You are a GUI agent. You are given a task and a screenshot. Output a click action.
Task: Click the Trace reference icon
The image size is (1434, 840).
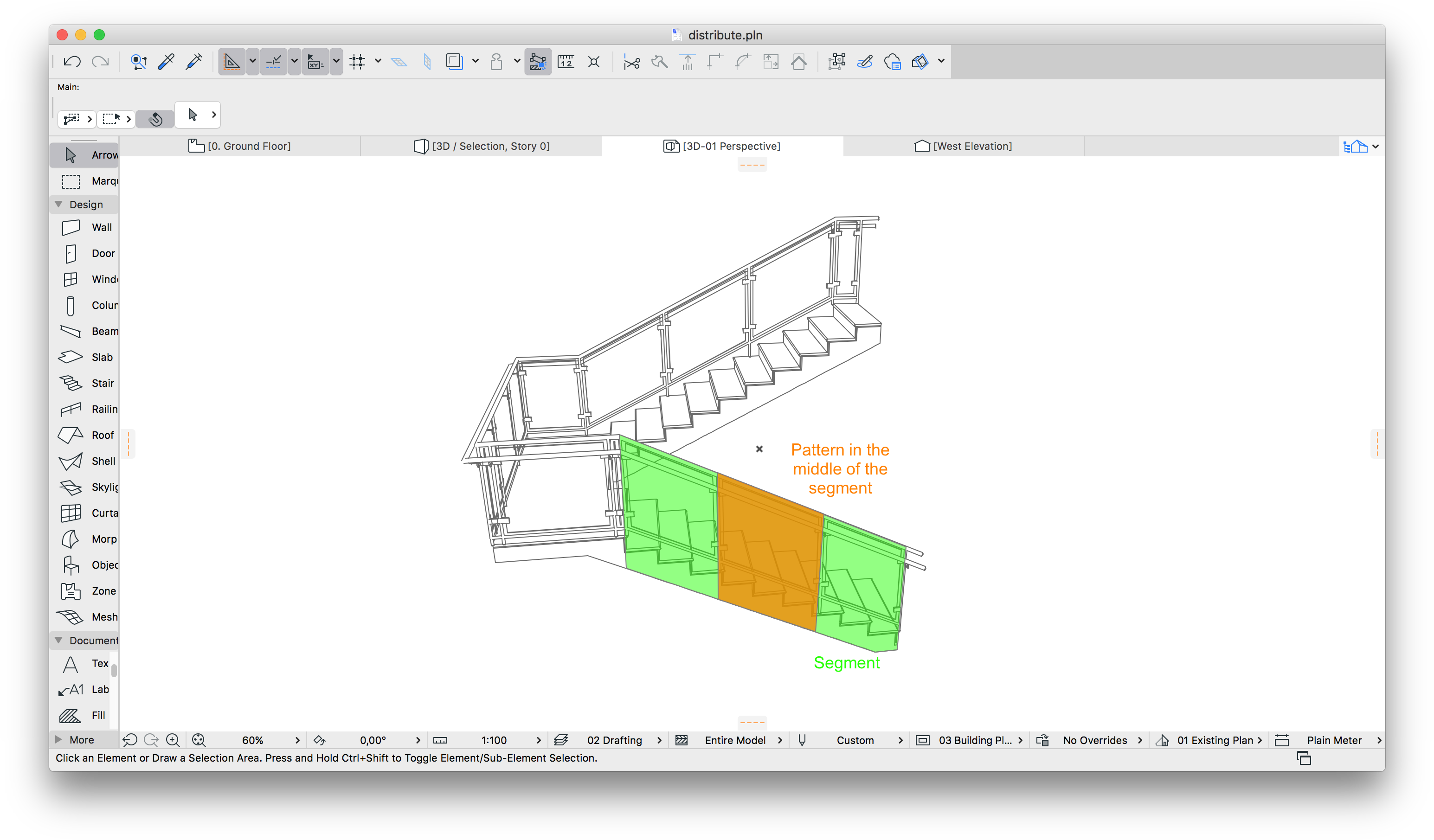click(454, 62)
